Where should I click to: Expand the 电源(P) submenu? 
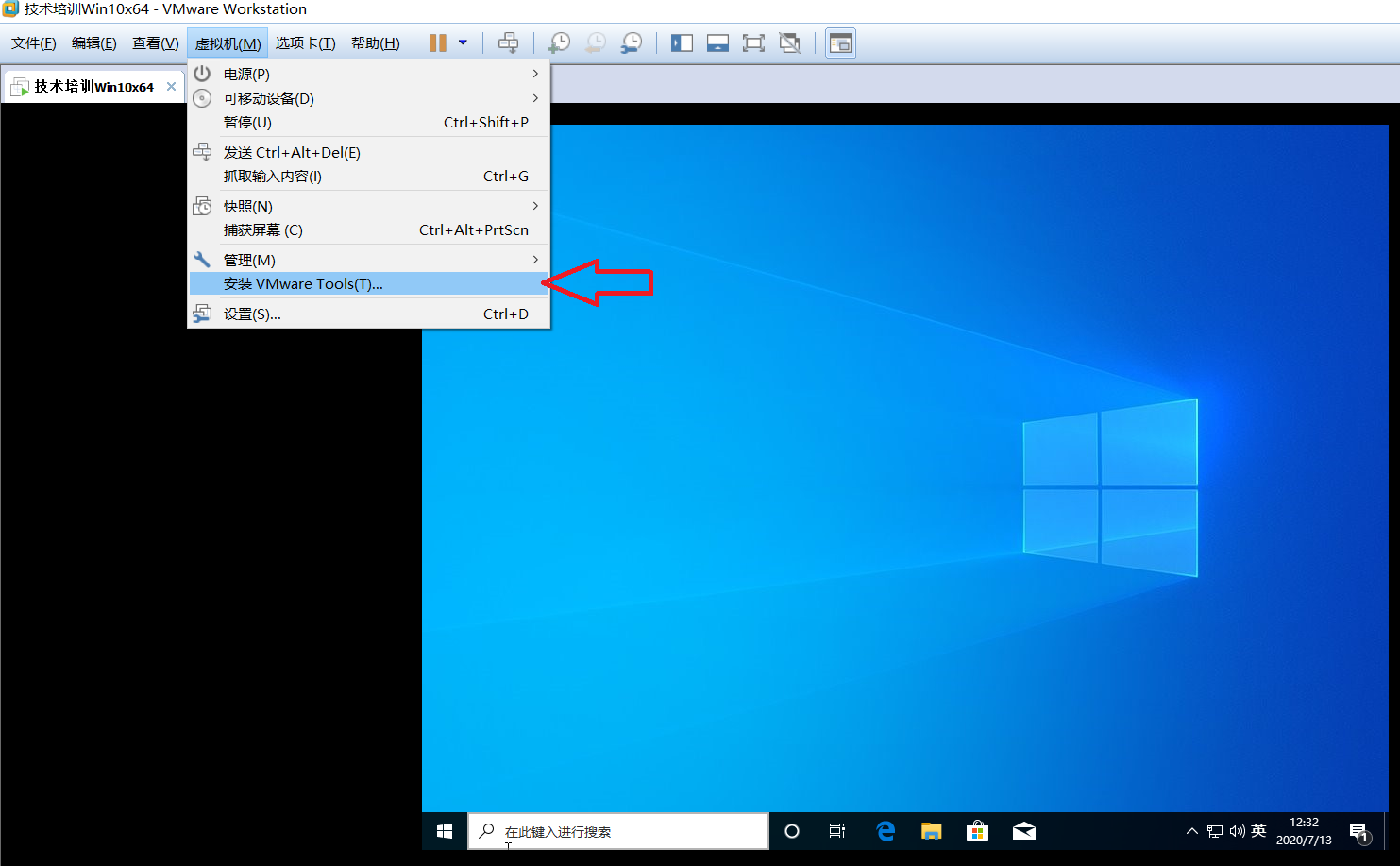[x=368, y=74]
